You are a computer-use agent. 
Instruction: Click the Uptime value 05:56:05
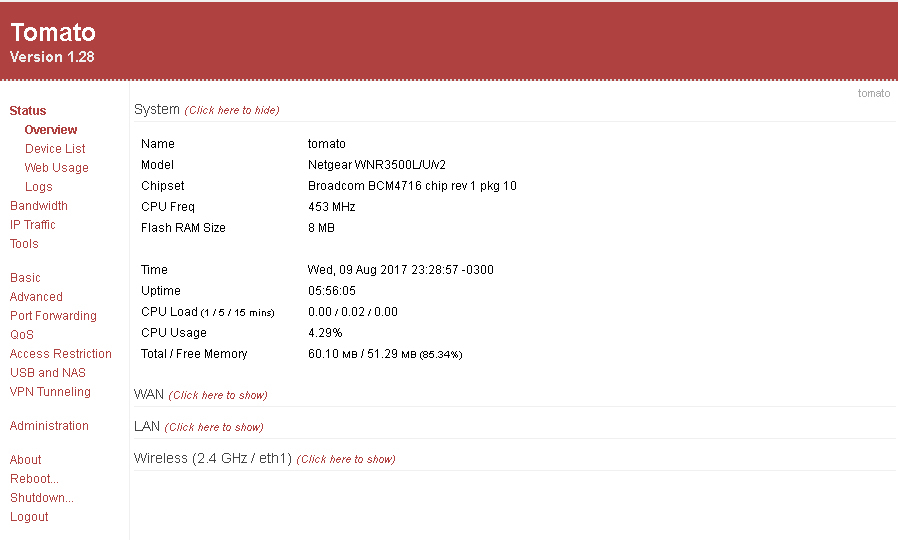coord(332,291)
